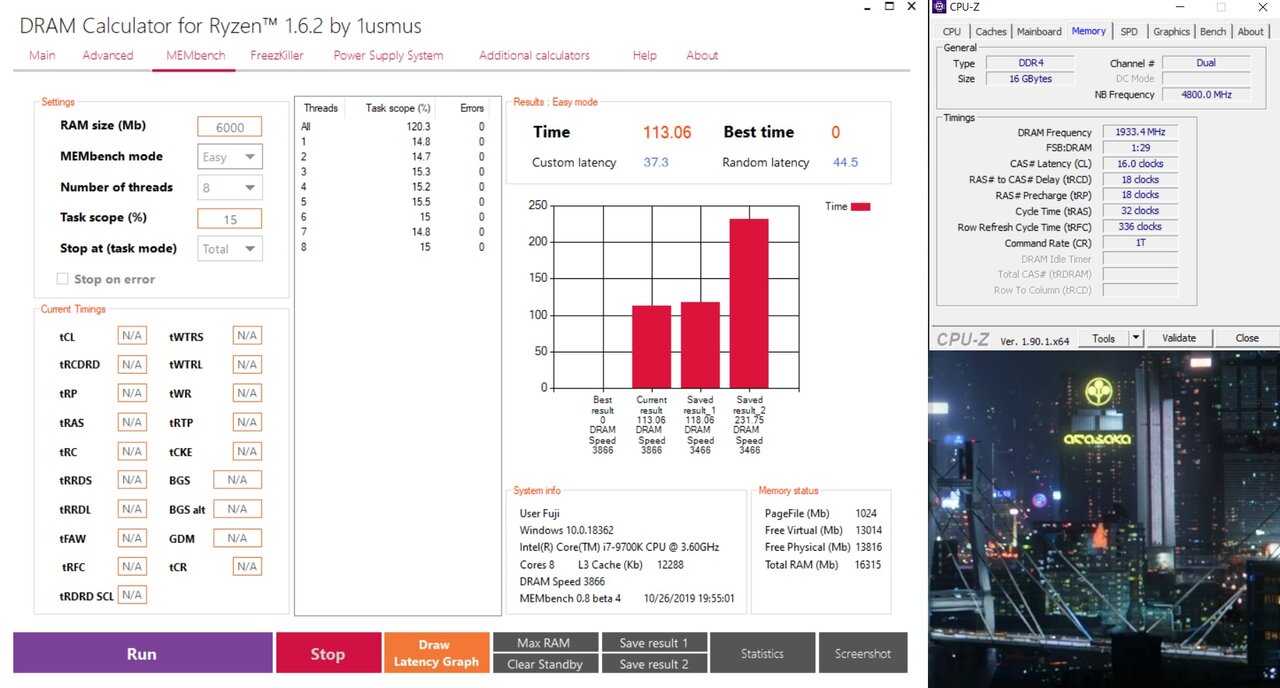Click the Time value 113.06
This screenshot has width=1280, height=688.
[x=666, y=132]
